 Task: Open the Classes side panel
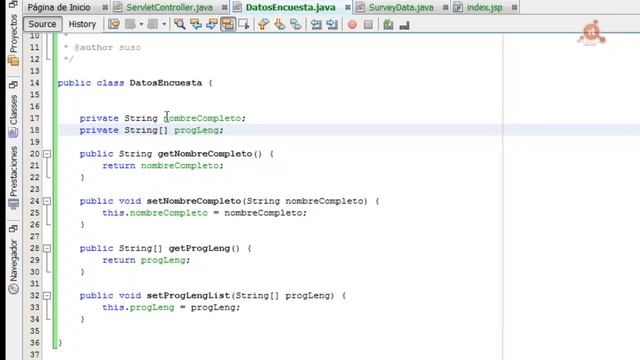click(13, 110)
